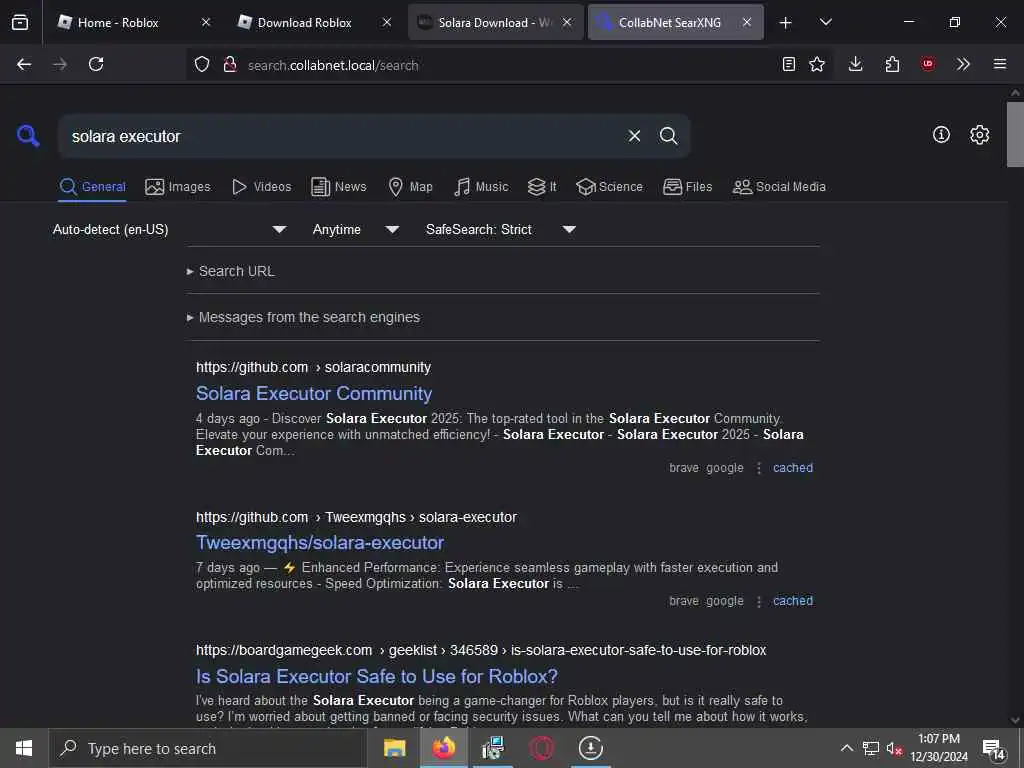Select the General category

(x=92, y=187)
